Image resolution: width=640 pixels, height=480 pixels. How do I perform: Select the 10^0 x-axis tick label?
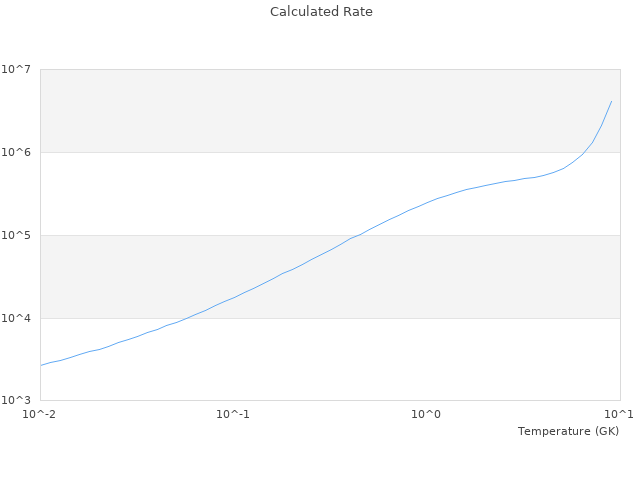427,414
